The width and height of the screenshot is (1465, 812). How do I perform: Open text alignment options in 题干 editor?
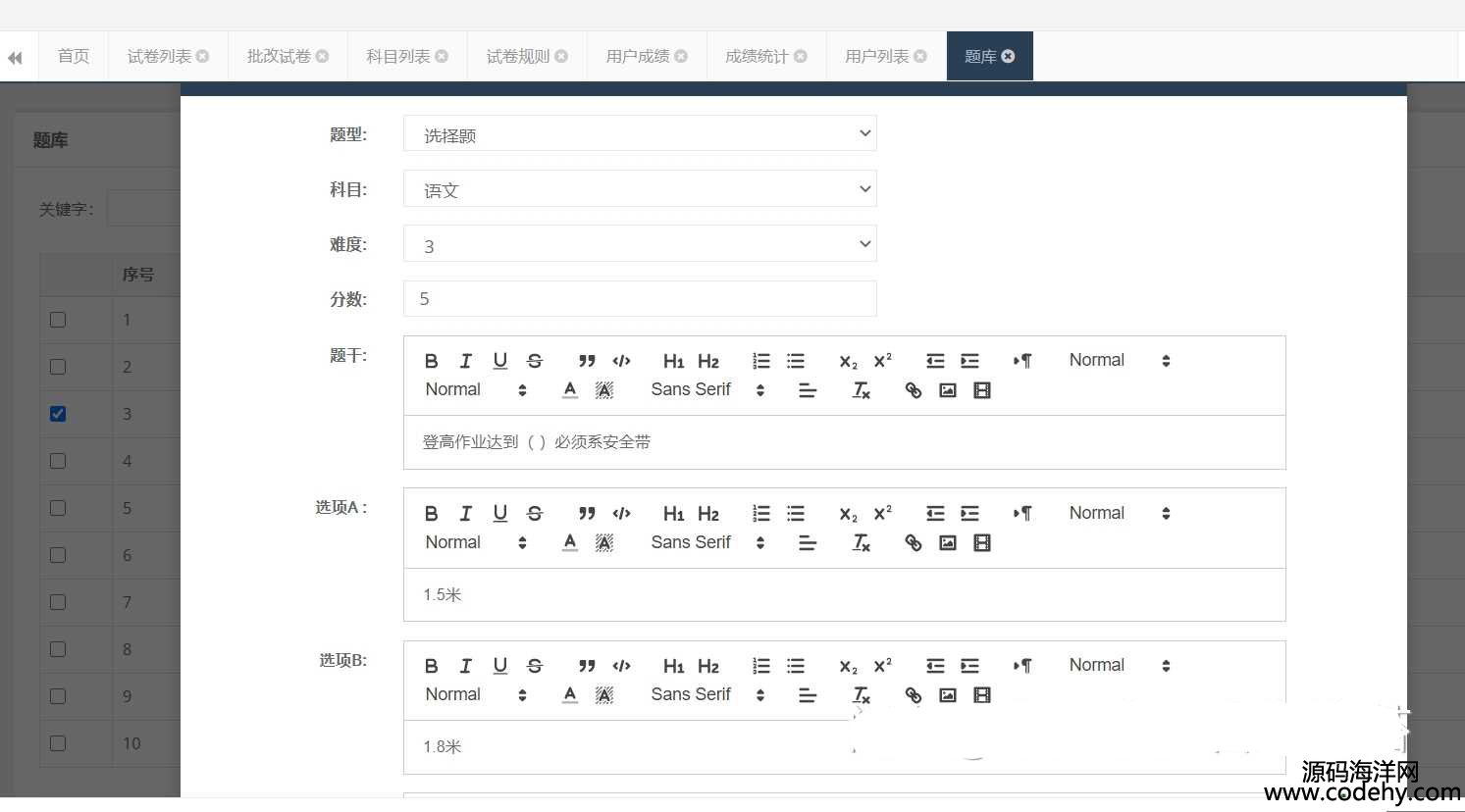point(808,390)
